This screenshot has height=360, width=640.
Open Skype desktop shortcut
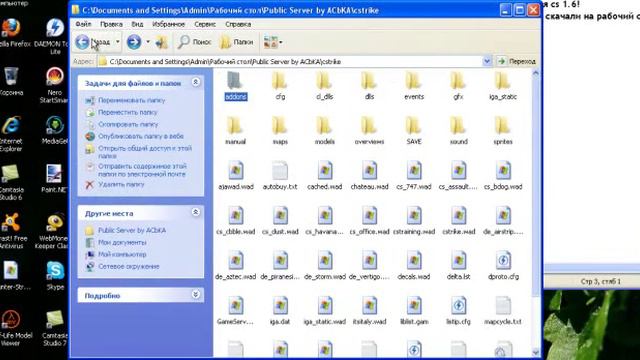tap(55, 276)
